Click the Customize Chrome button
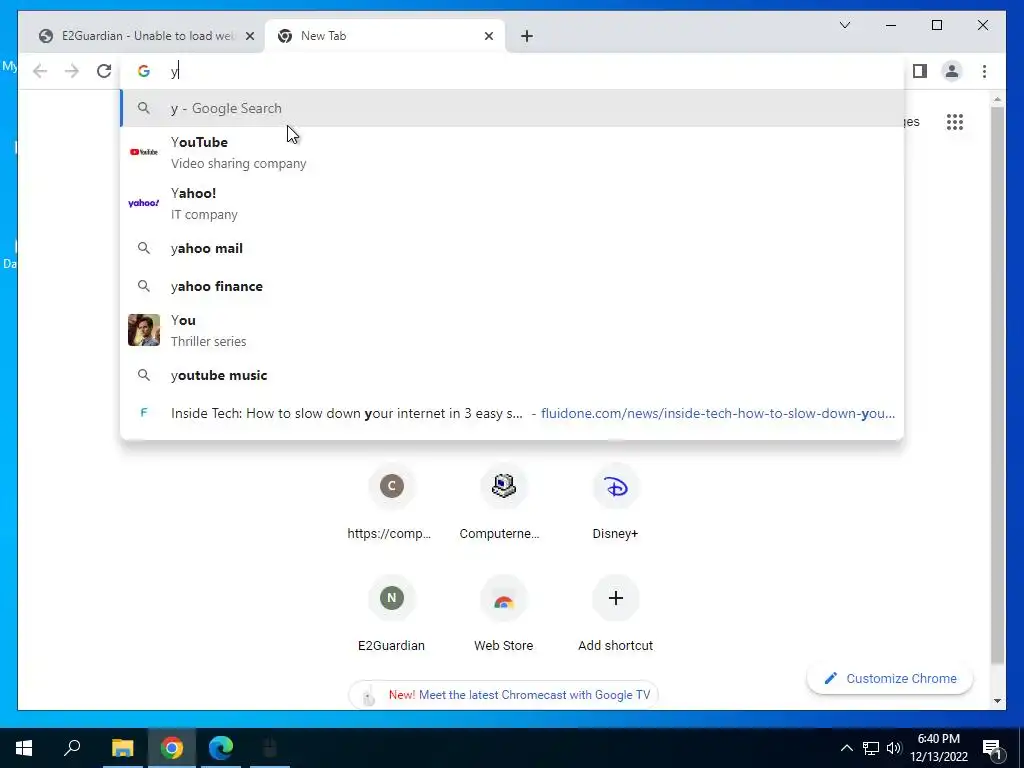This screenshot has height=768, width=1024. pyautogui.click(x=890, y=679)
